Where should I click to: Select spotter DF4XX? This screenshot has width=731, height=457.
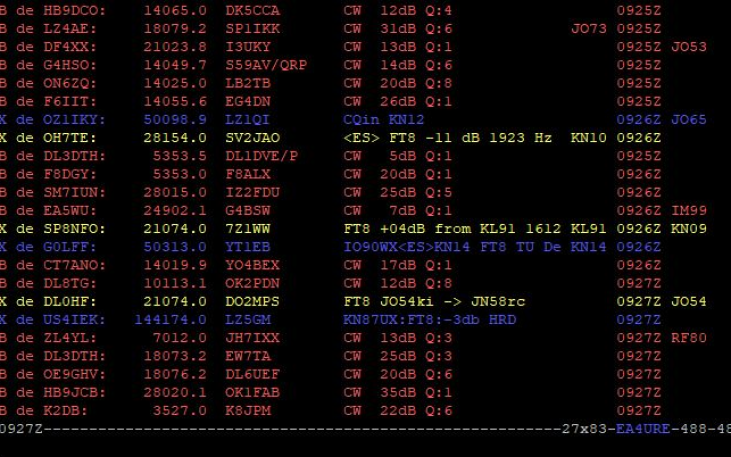click(70, 47)
